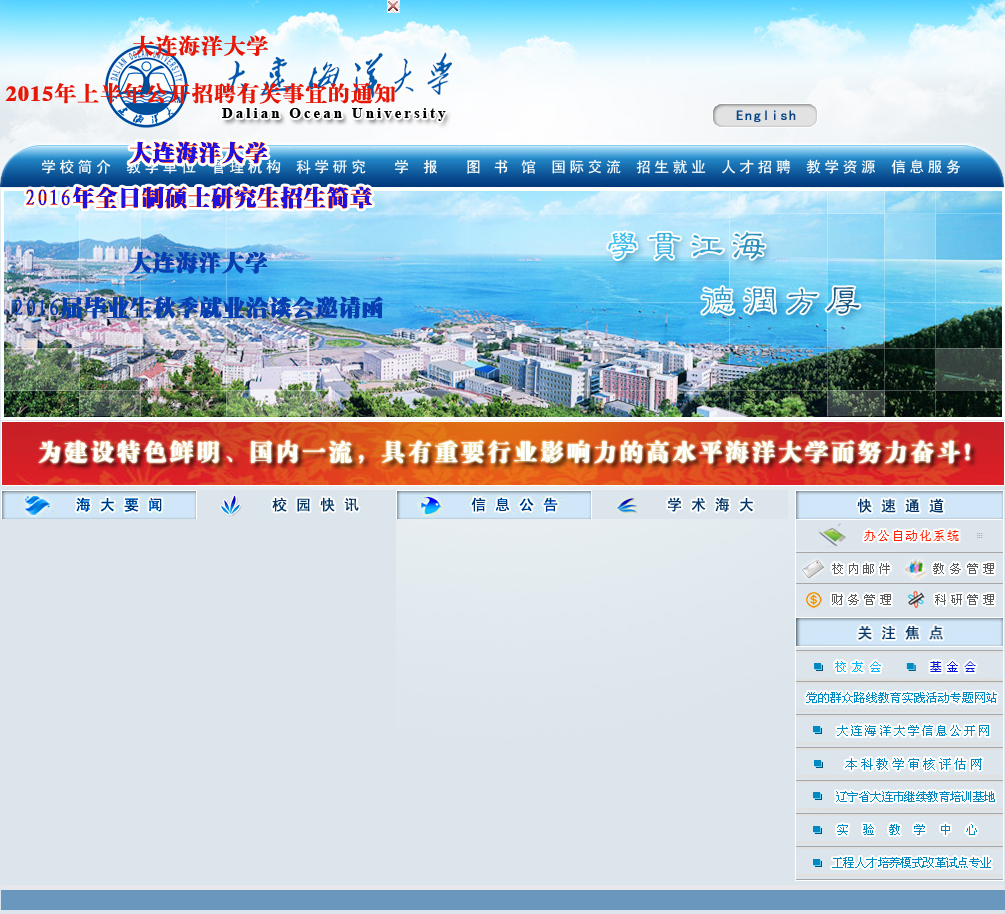The image size is (1005, 914).
Task: Open 办公自动化系统 link
Action: tap(911, 536)
